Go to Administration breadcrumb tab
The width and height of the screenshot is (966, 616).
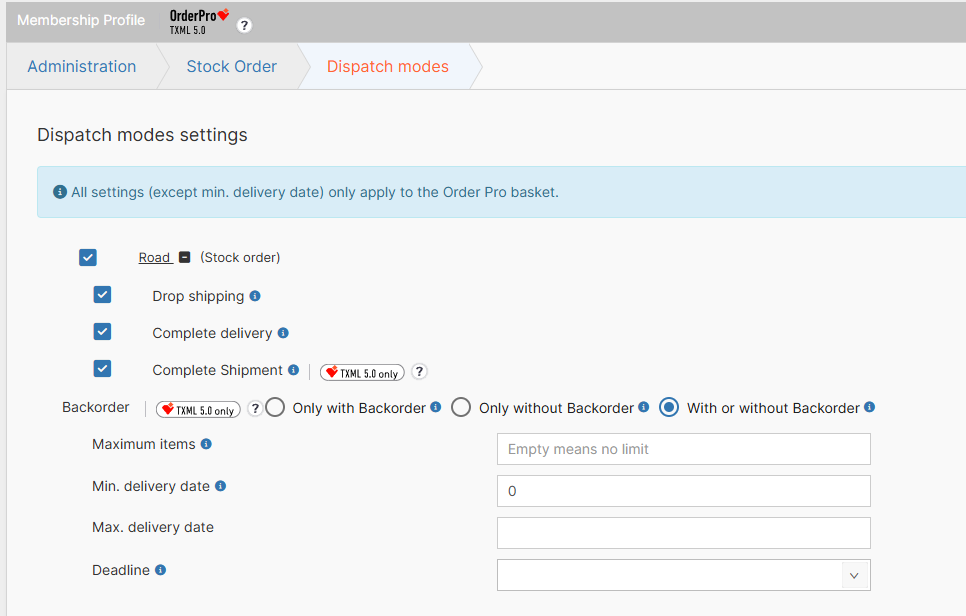[82, 67]
